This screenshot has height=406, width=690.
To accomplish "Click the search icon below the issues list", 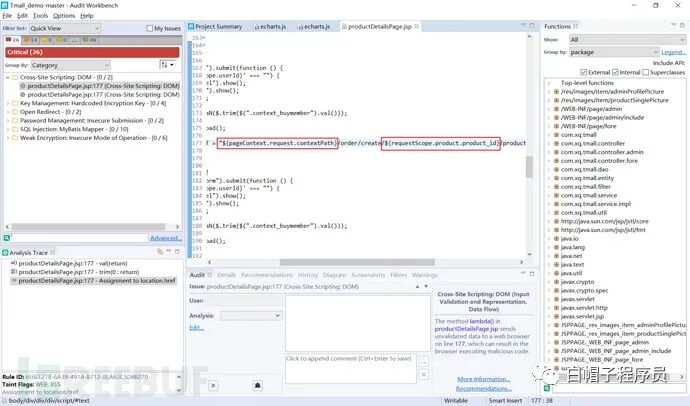I will [x=7, y=238].
